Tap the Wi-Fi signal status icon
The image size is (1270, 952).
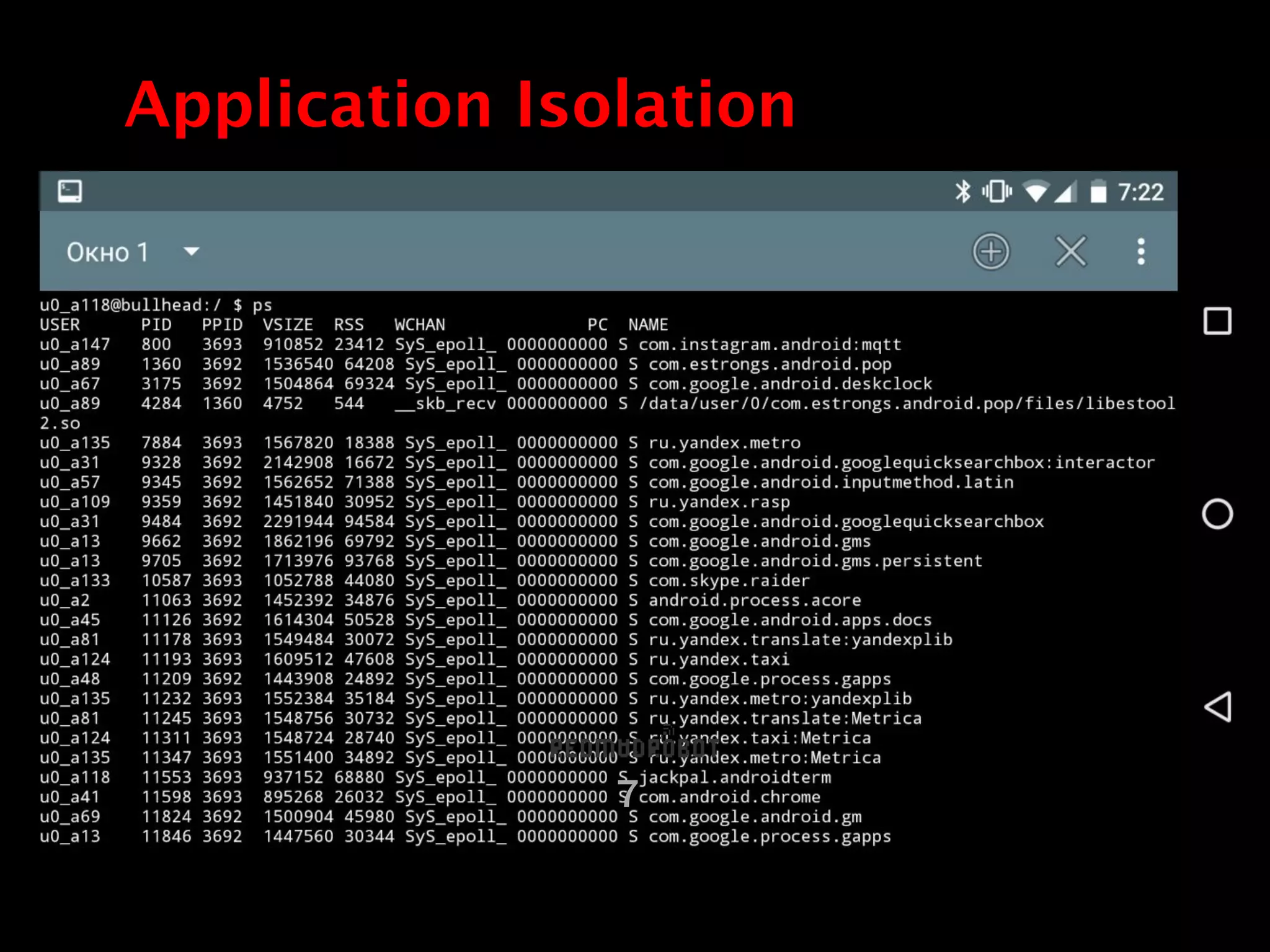(x=1035, y=192)
